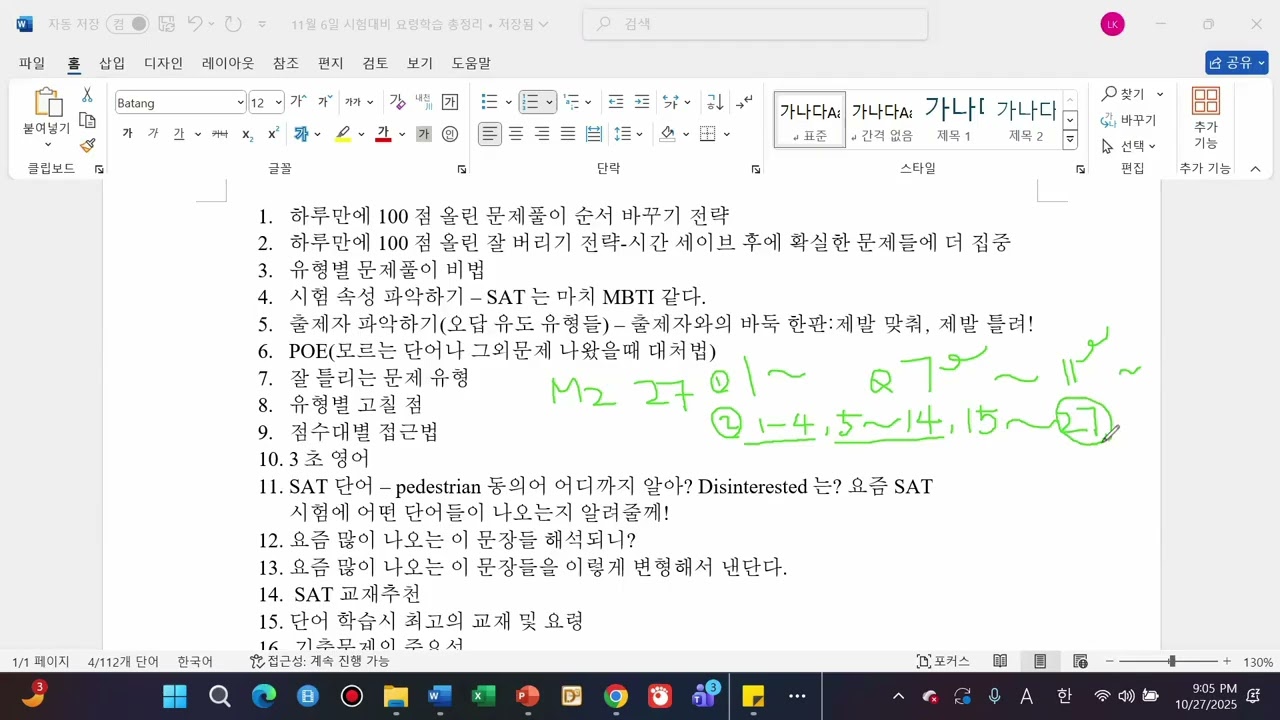Center align the text
The image size is (1280, 720).
(516, 134)
